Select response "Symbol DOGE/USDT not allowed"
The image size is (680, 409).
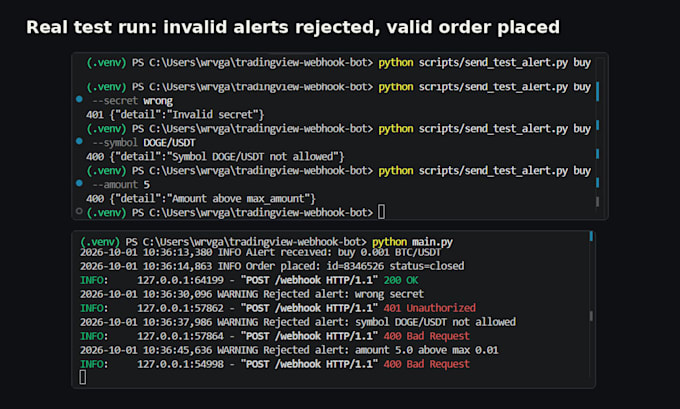click(215, 157)
